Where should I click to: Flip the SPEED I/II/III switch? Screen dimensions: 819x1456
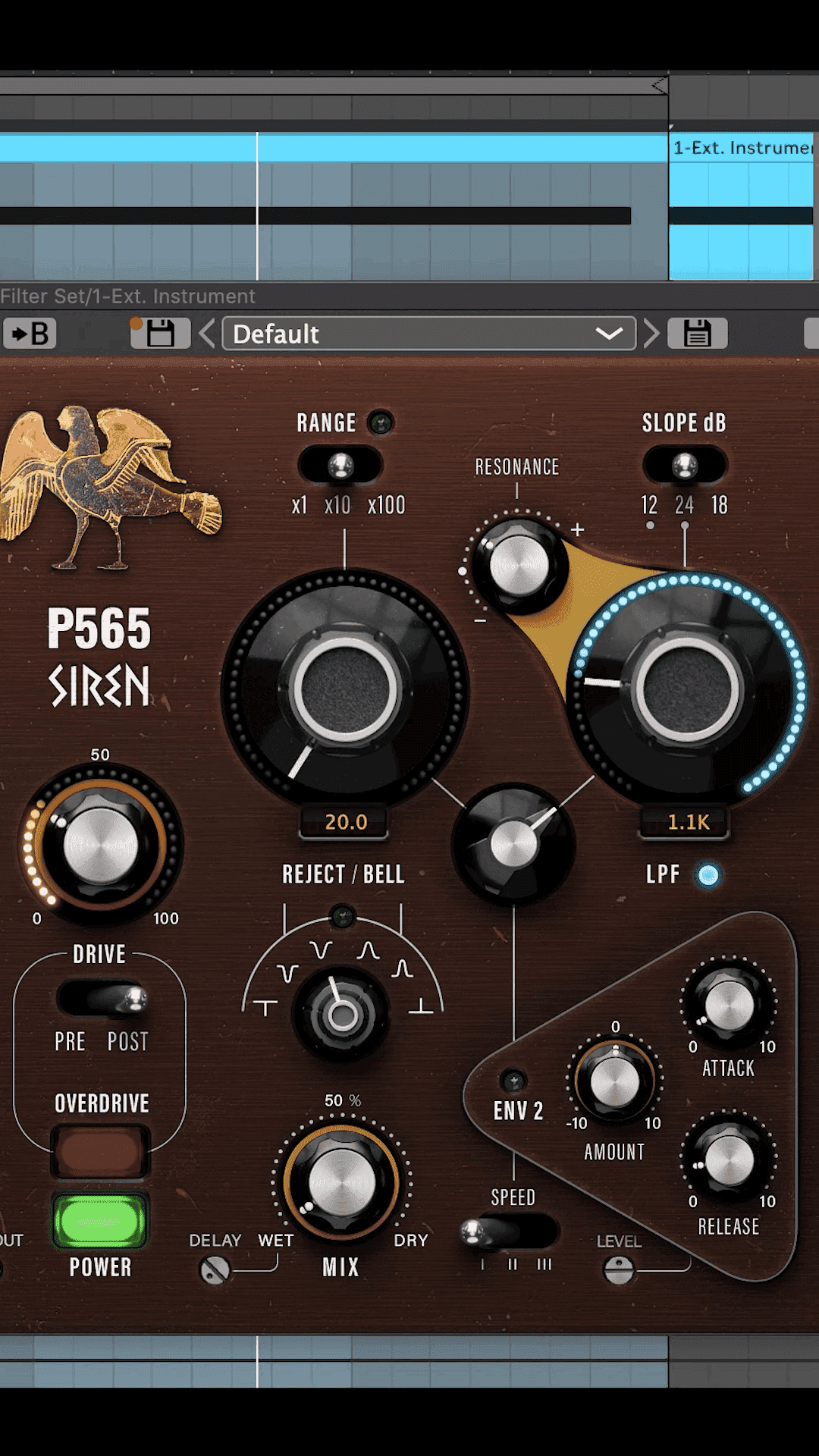click(x=510, y=1232)
